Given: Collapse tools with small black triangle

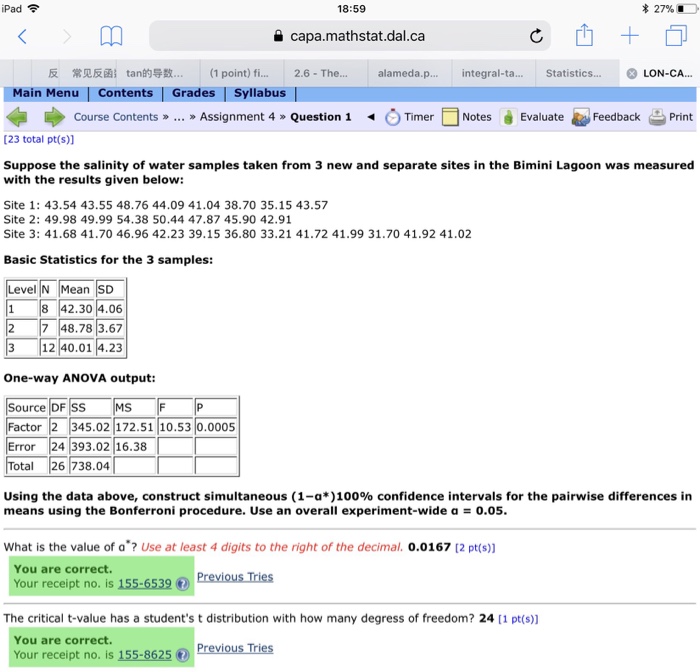Looking at the screenshot, I should click(371, 117).
